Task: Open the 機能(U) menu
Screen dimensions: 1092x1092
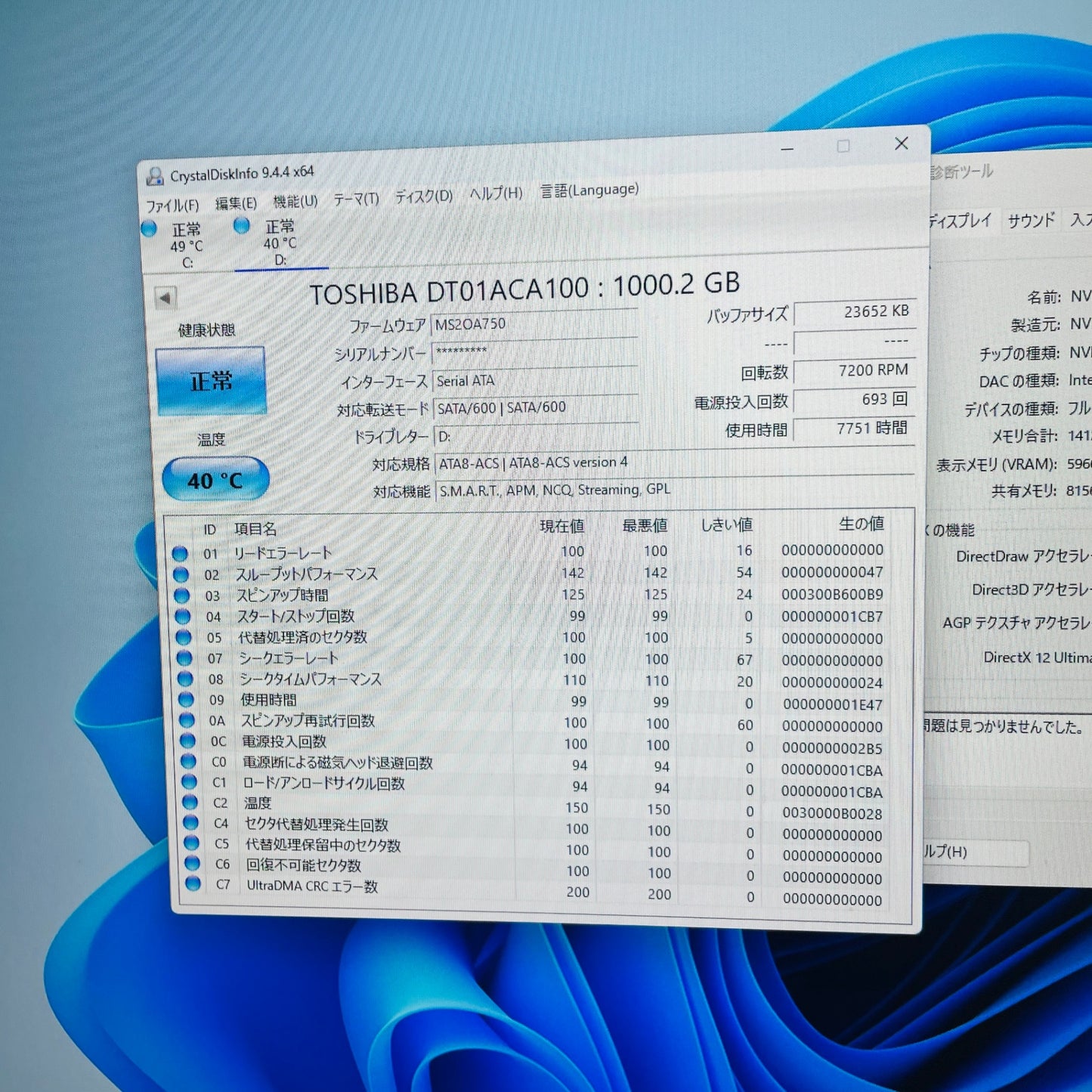Action: (x=295, y=201)
